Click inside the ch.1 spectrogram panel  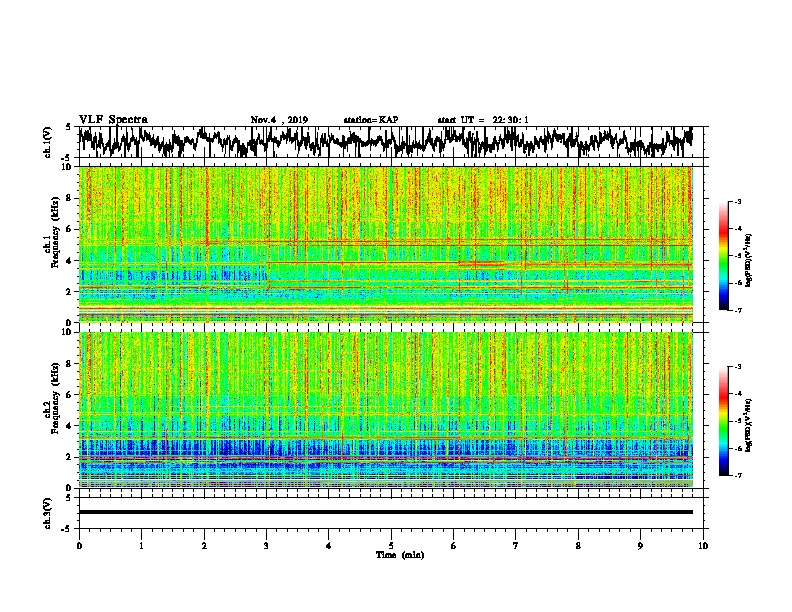(386, 244)
